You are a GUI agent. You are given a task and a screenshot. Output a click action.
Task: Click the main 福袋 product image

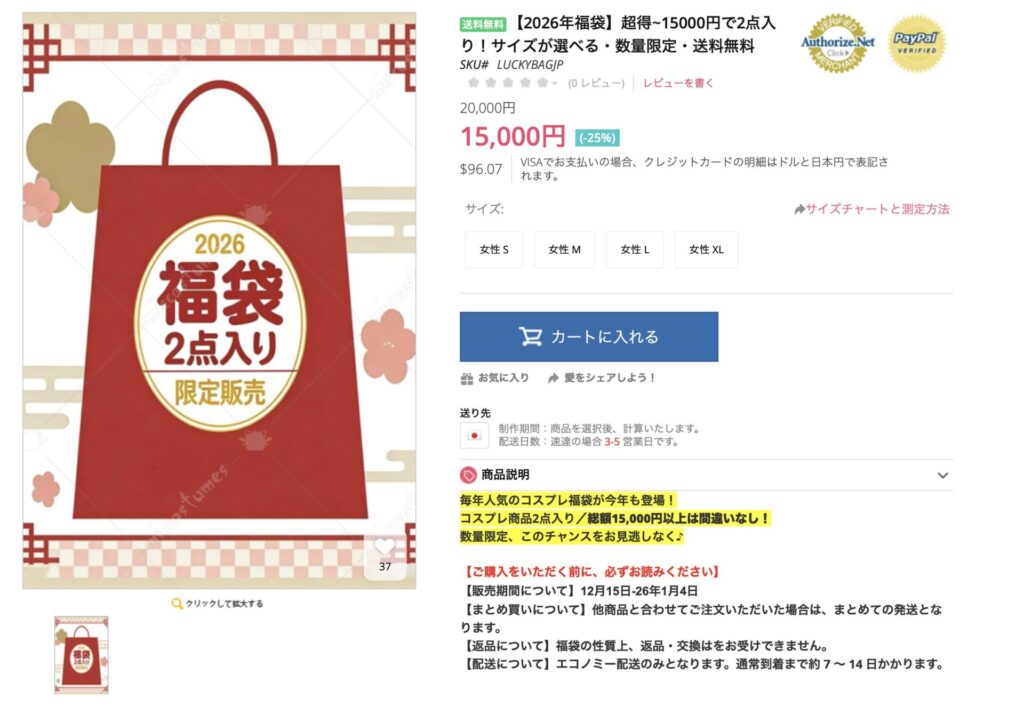click(219, 300)
